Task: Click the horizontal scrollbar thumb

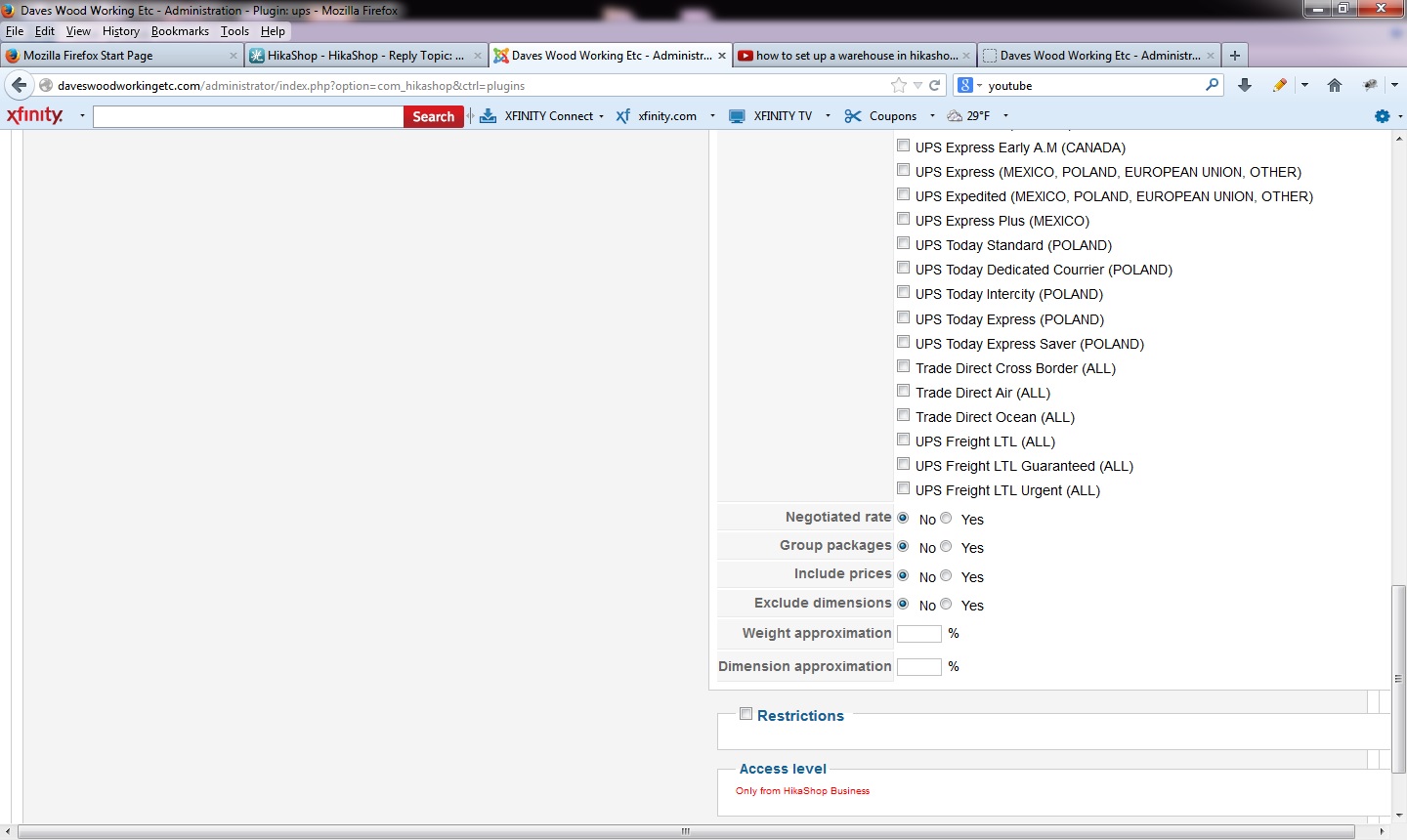Action: coord(686,831)
